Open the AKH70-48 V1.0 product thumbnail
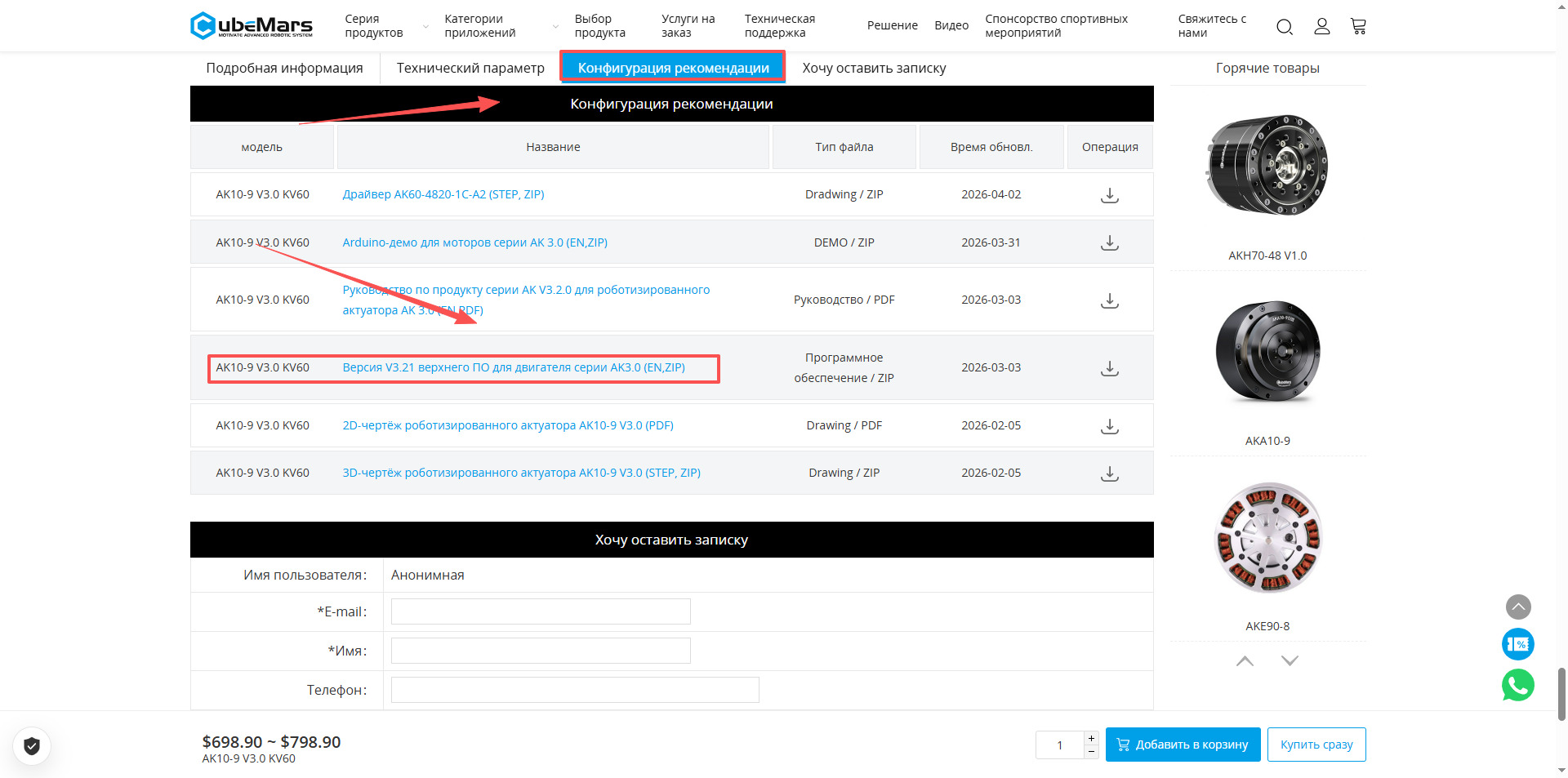Screen dimensions: 1568x778 [x=1267, y=166]
